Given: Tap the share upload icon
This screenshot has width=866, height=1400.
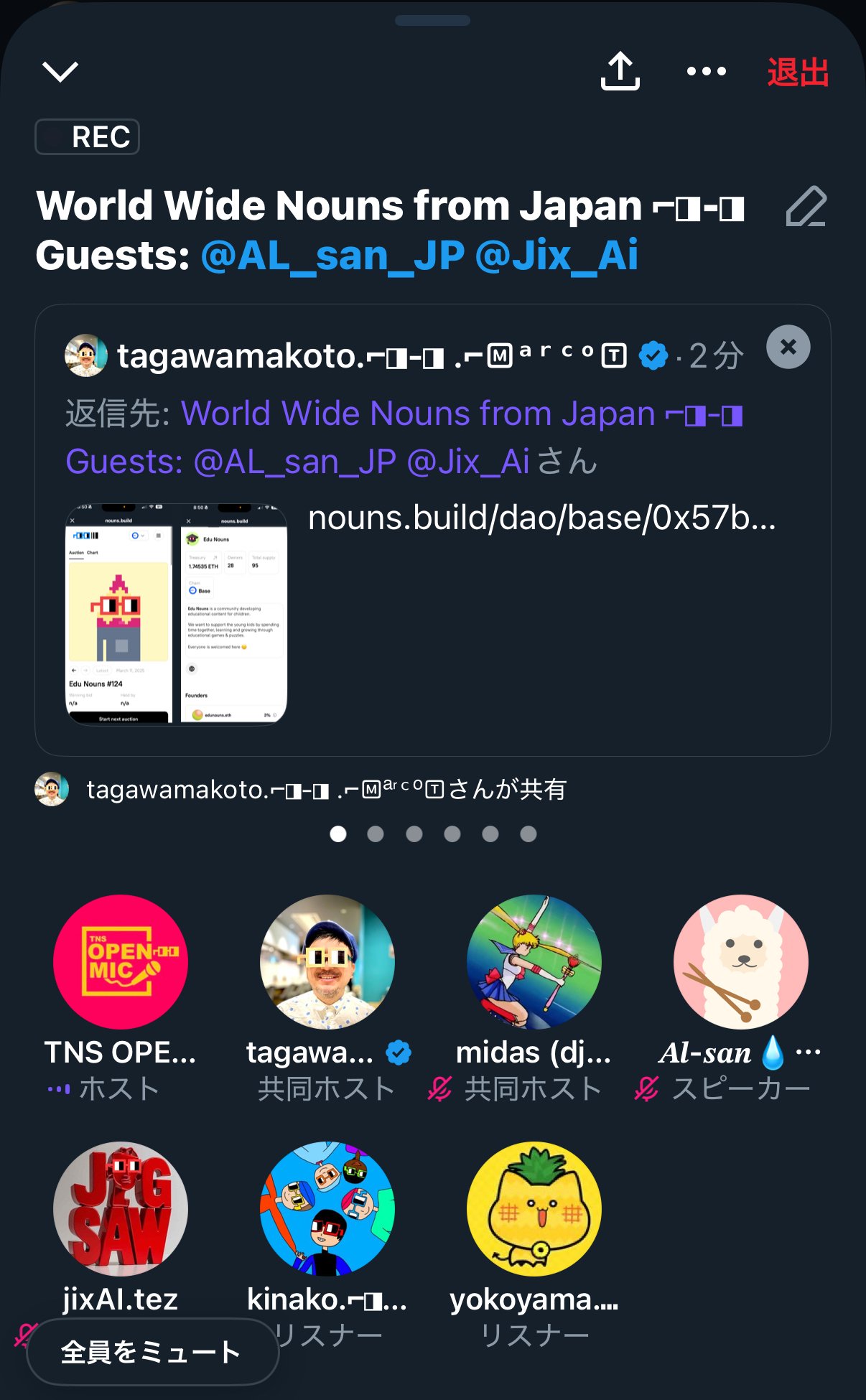Looking at the screenshot, I should coord(620,71).
